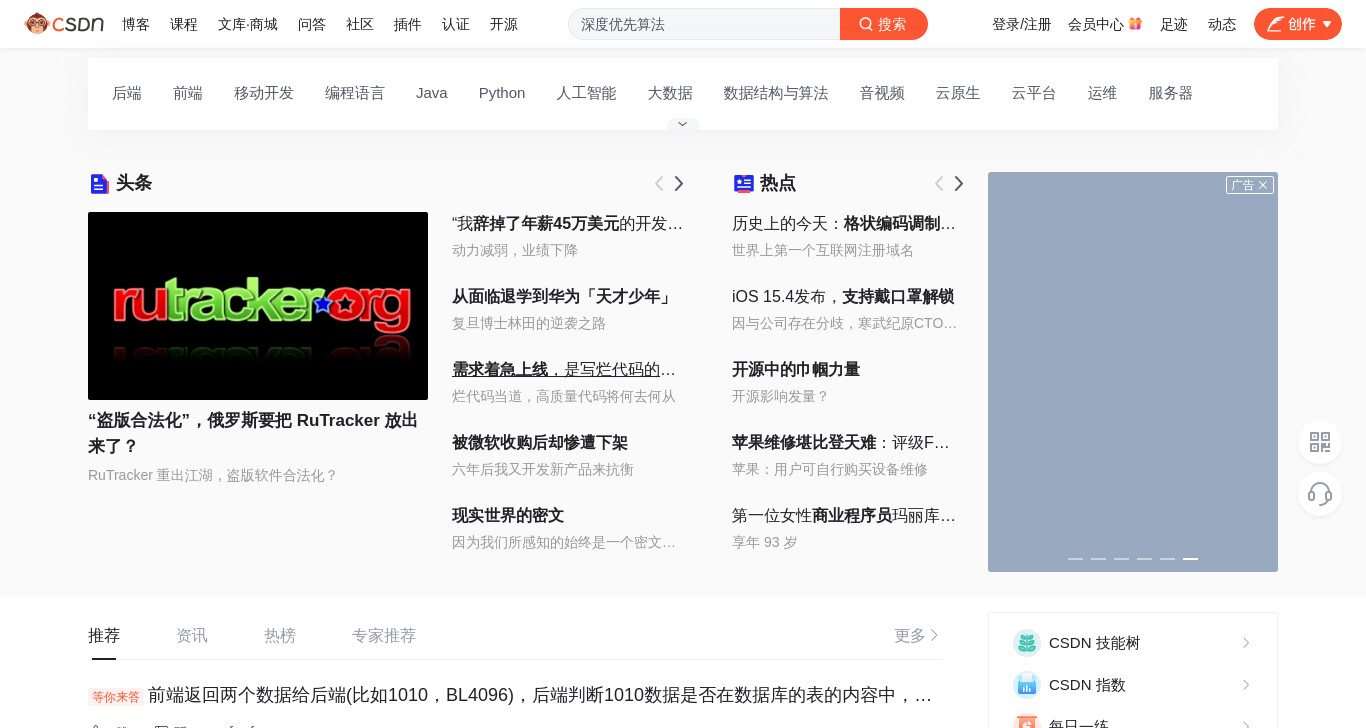Go to previous 热点 page arrow
Viewport: 1366px width, 728px height.
(x=939, y=183)
